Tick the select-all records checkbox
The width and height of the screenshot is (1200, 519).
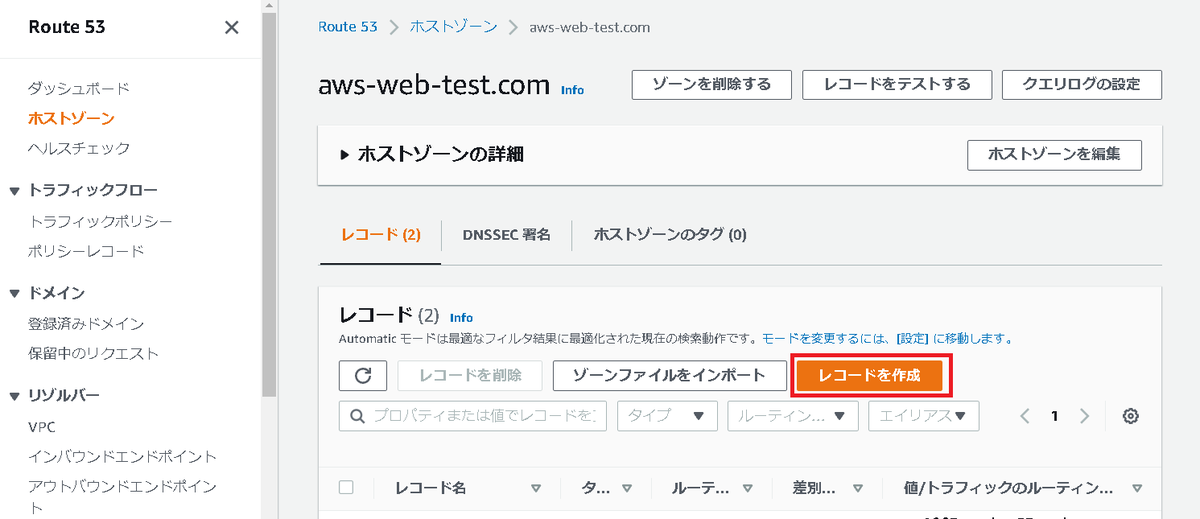click(x=346, y=488)
